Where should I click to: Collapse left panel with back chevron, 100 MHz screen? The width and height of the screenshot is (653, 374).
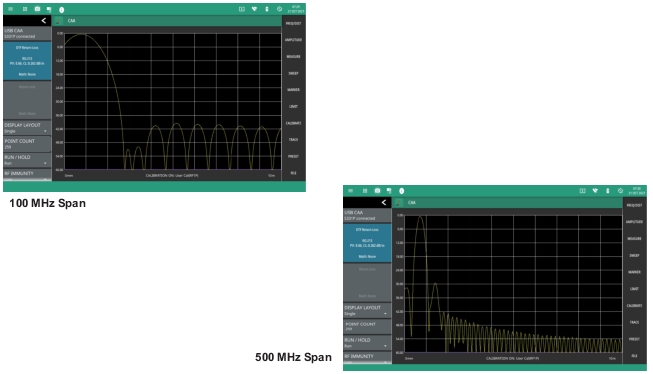pyautogui.click(x=44, y=20)
